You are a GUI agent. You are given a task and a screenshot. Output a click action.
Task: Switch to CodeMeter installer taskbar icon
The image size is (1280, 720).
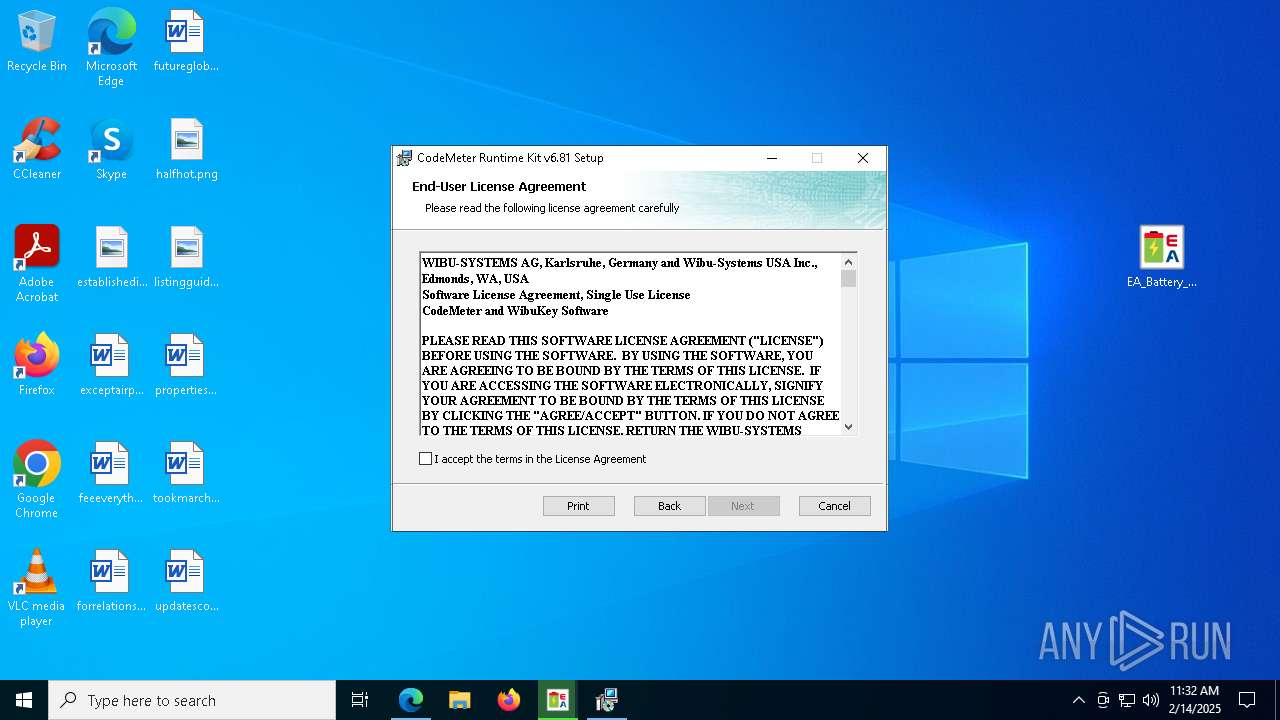click(606, 700)
